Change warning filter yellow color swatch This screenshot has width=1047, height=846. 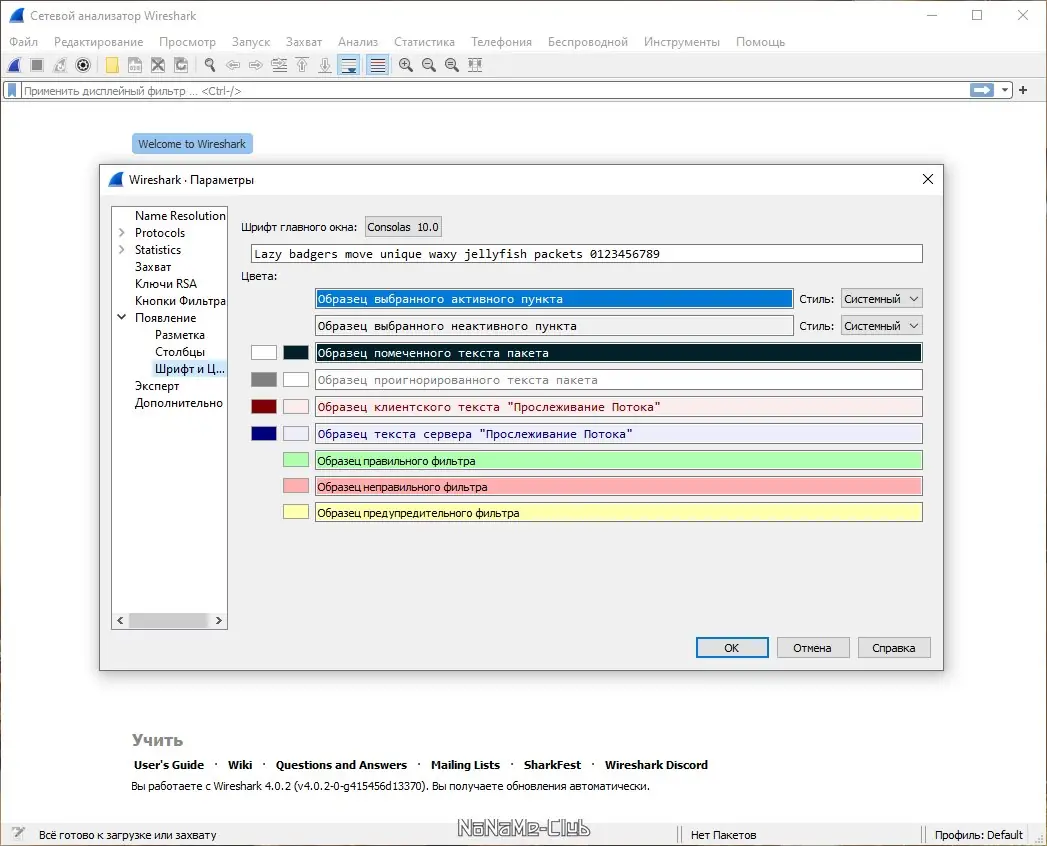pos(296,511)
